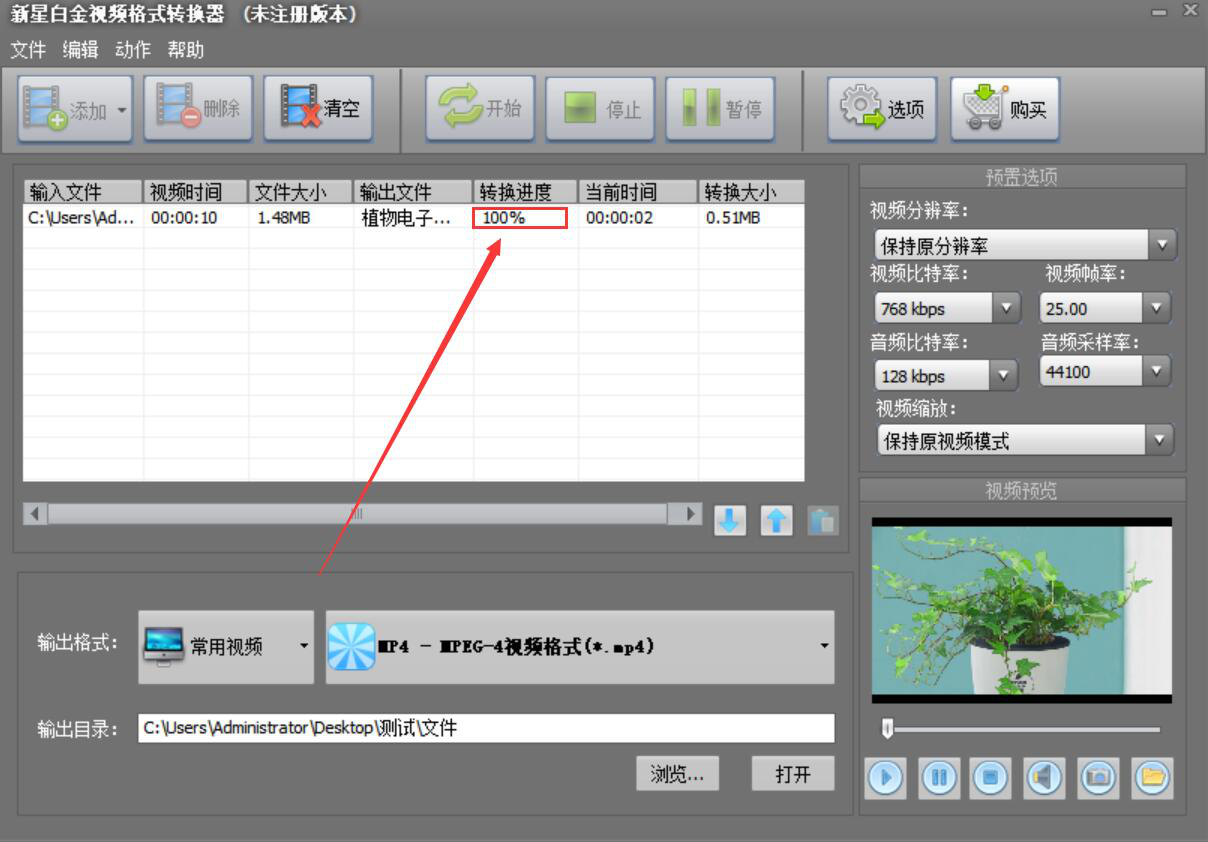Move item up with blue up arrow
The width and height of the screenshot is (1208, 842).
[x=776, y=520]
